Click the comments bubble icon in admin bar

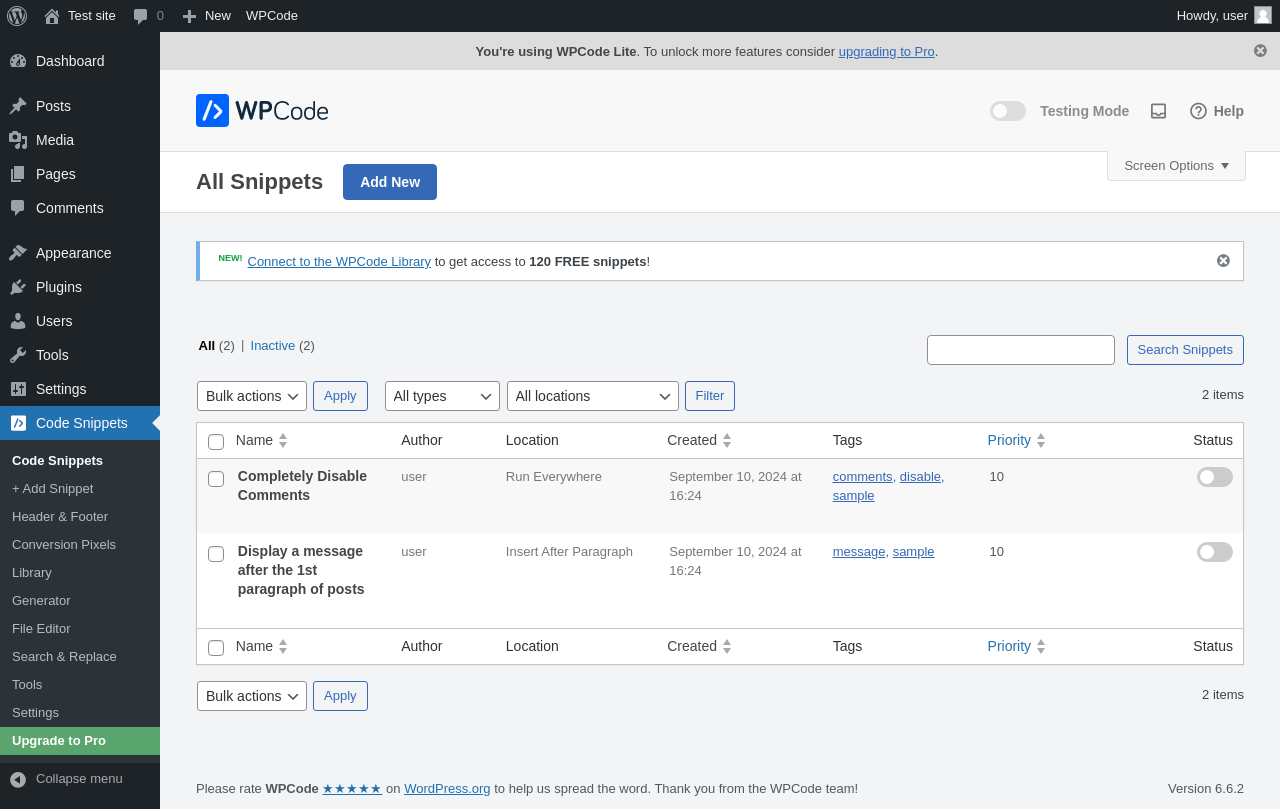coord(141,16)
